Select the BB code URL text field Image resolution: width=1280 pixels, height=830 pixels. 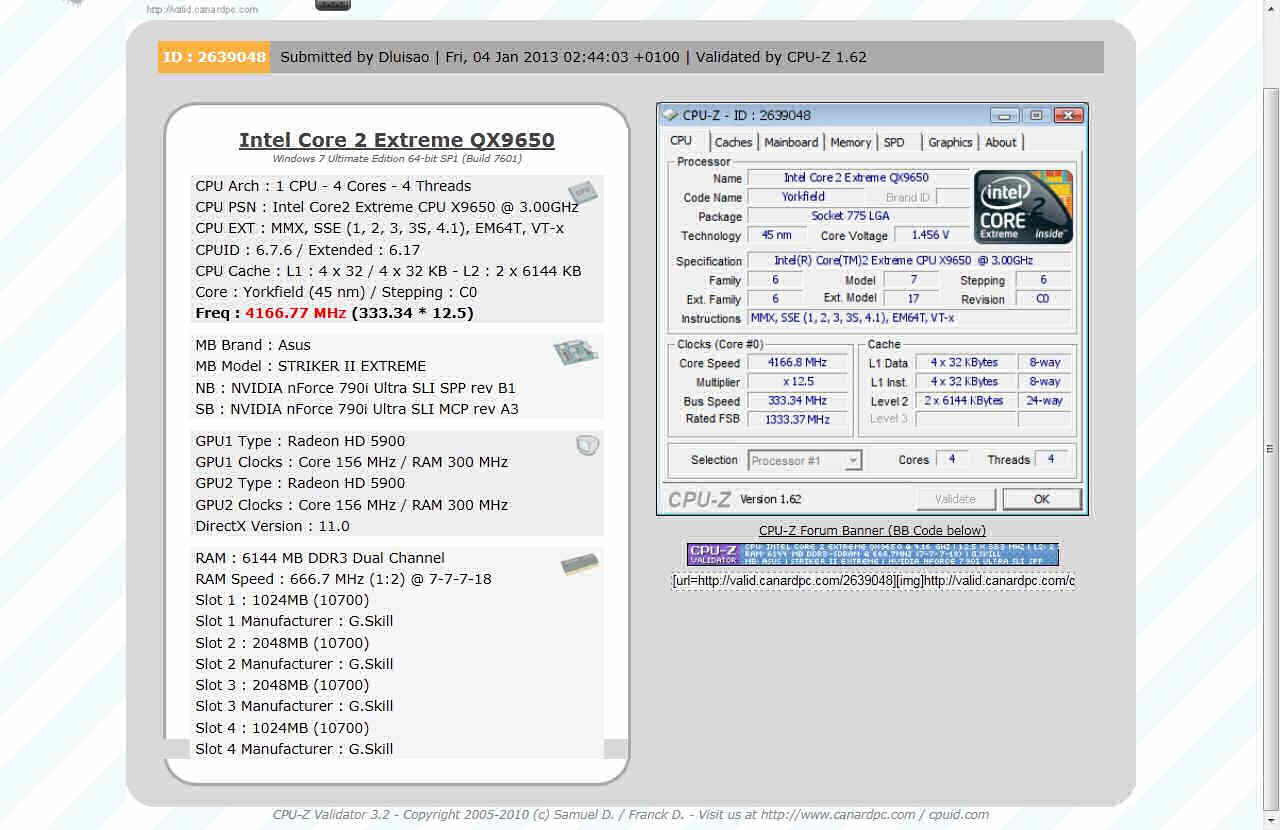click(x=873, y=580)
